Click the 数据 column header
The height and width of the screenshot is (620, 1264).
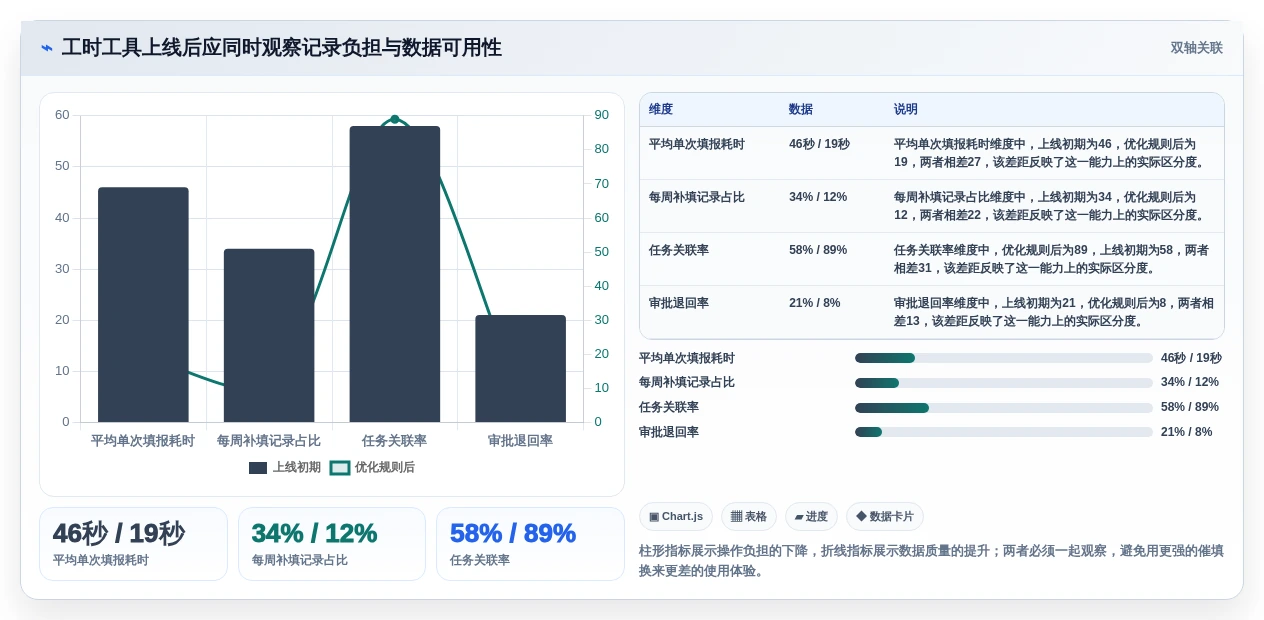click(801, 109)
